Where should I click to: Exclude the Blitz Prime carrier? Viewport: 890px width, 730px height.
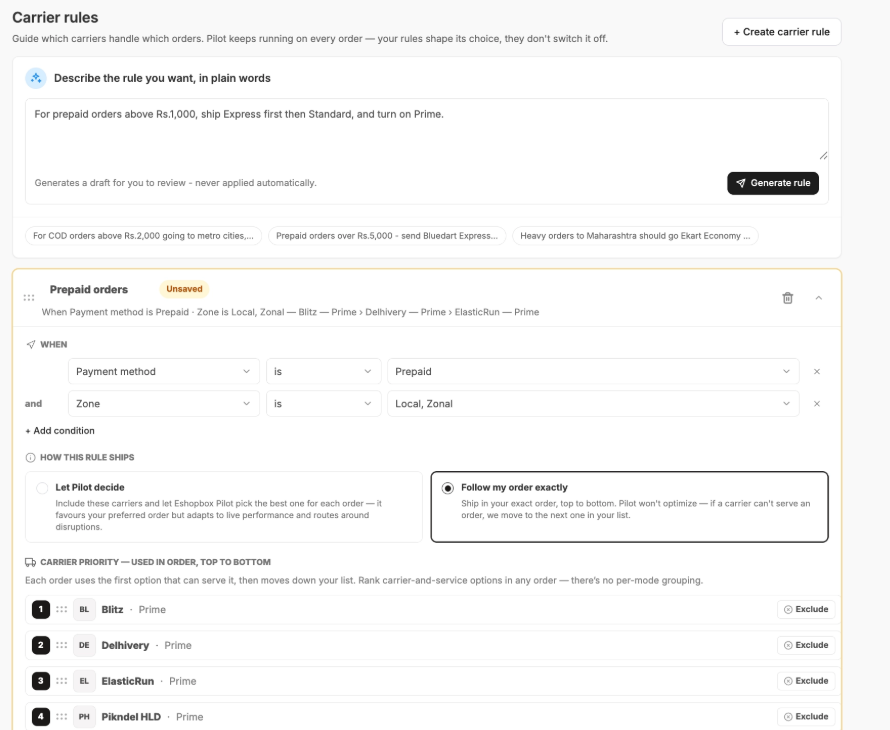coord(806,610)
